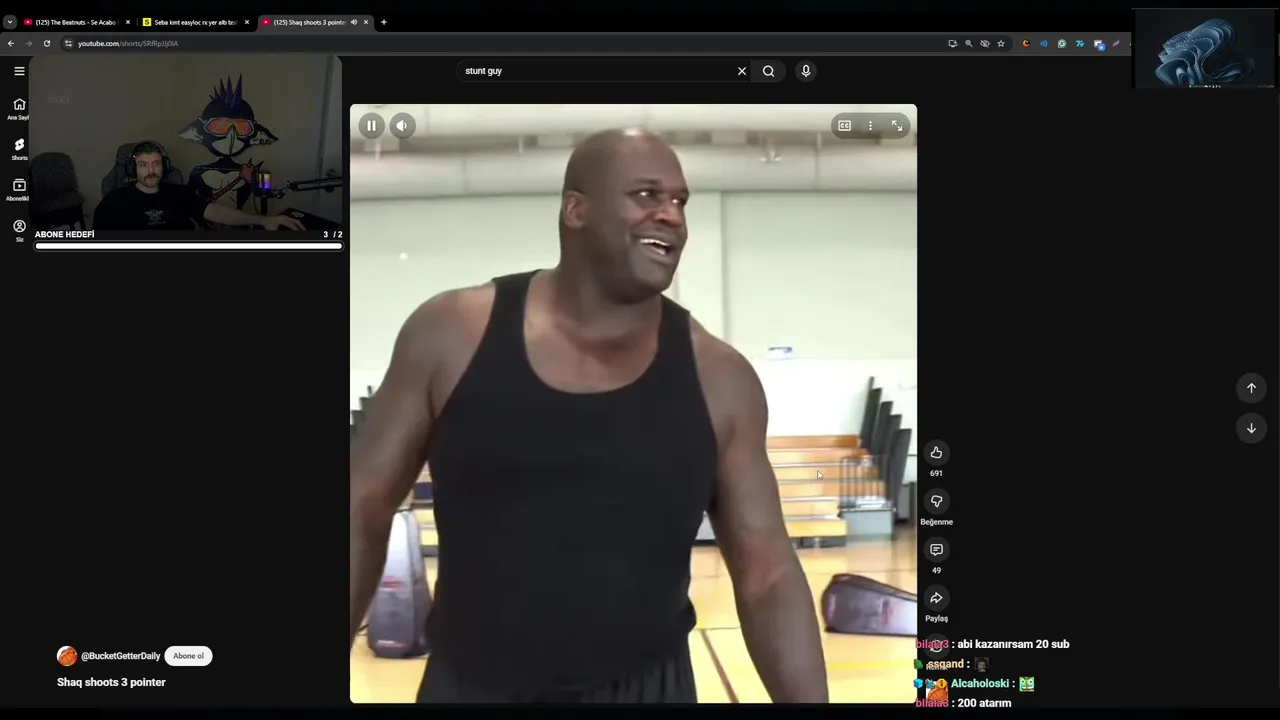Open the blue sound waves extension
The width and height of the screenshot is (1280, 720).
[1044, 44]
